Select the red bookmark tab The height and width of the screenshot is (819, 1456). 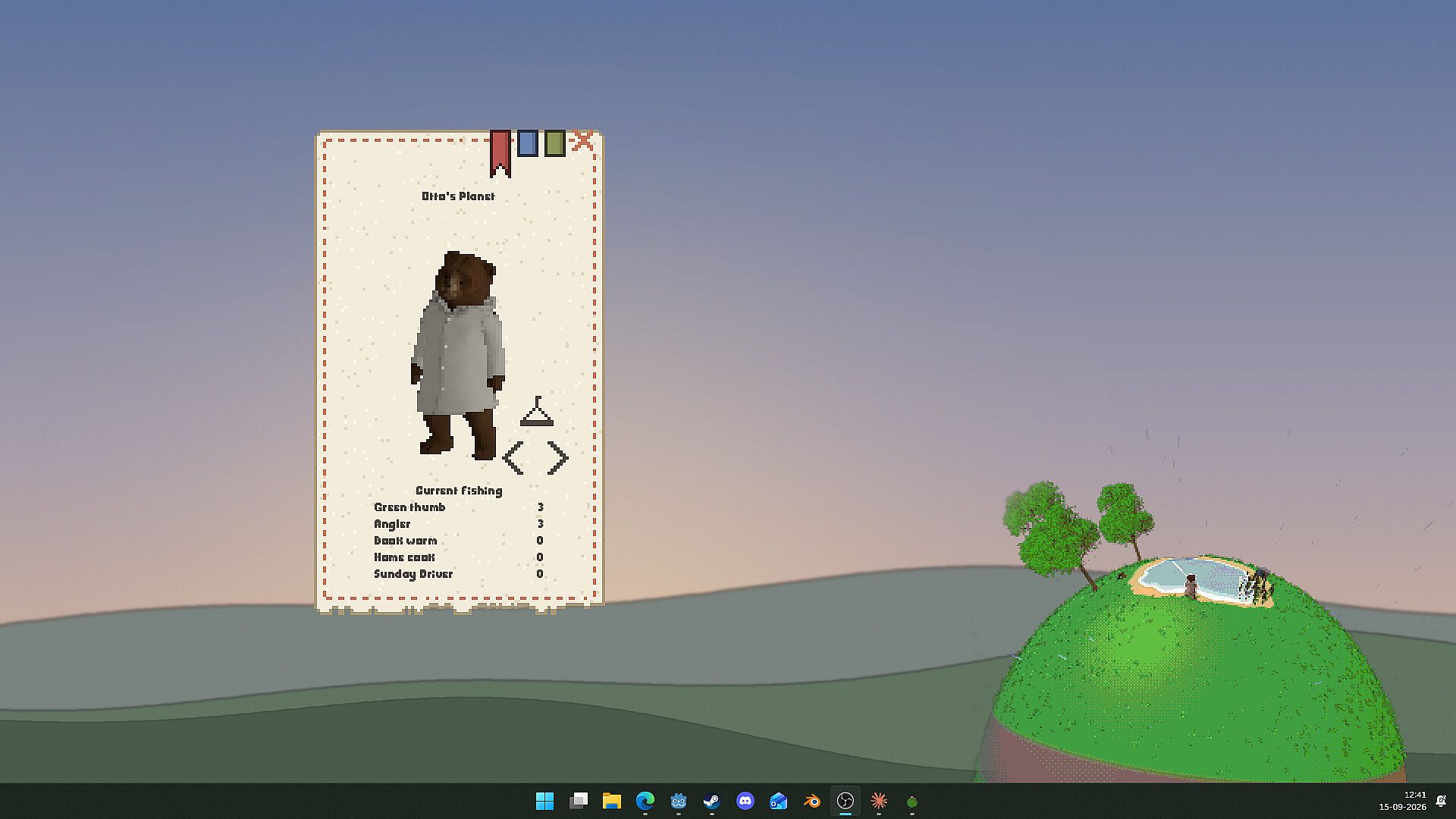pos(500,152)
